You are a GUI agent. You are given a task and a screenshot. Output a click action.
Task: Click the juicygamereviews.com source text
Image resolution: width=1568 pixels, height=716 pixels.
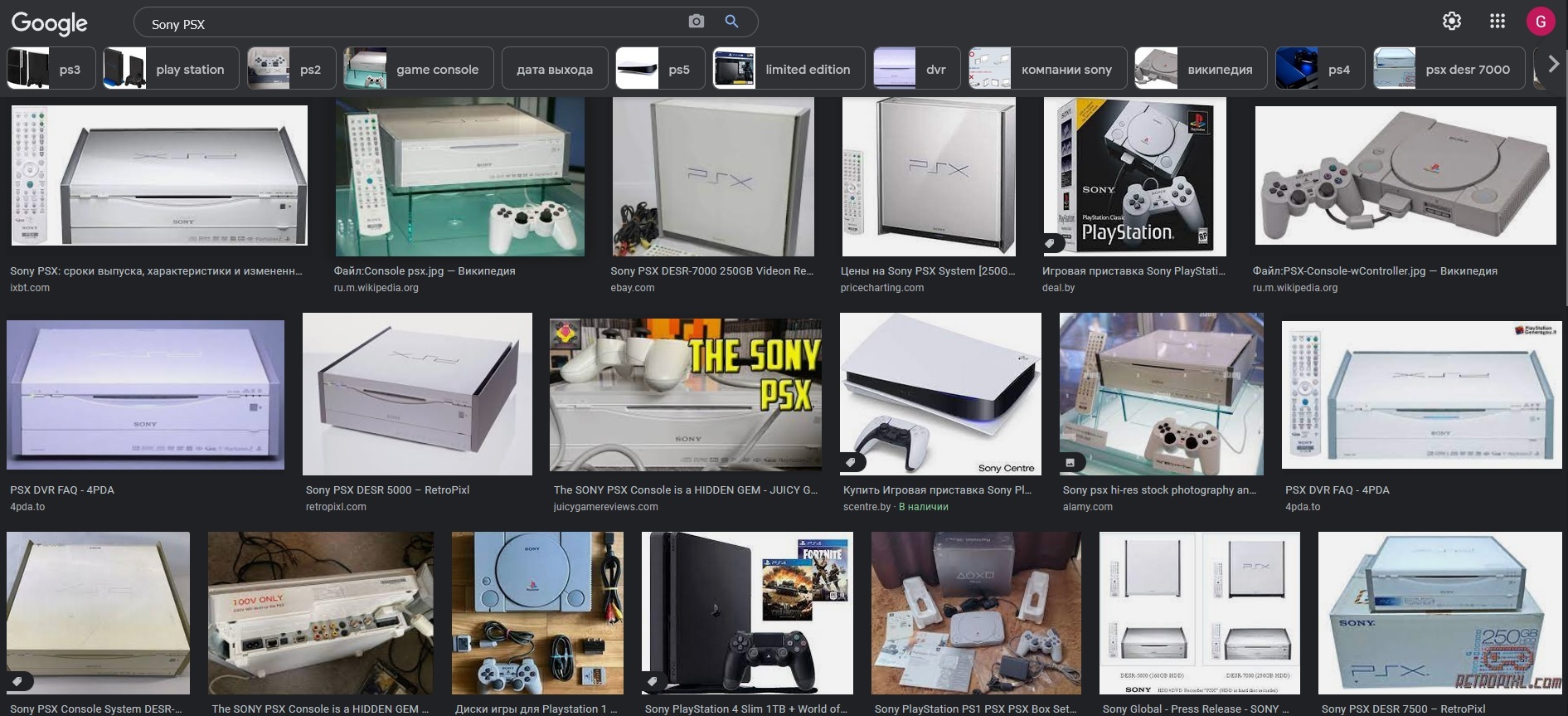pos(605,507)
